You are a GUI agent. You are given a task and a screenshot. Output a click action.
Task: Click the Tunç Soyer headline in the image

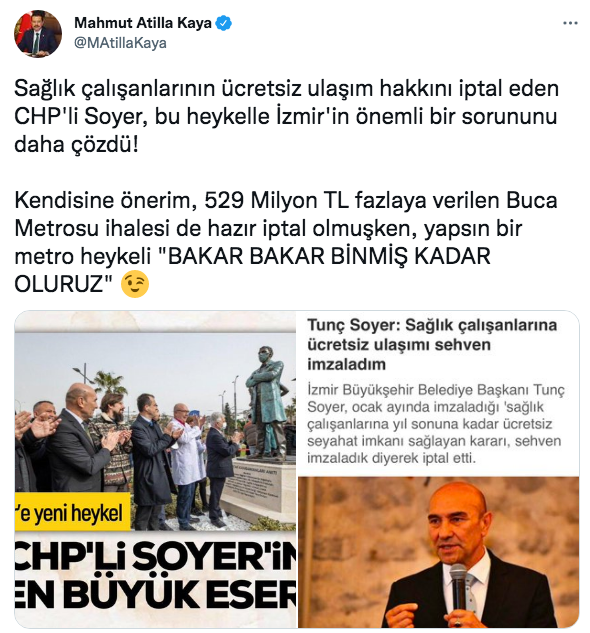432,344
